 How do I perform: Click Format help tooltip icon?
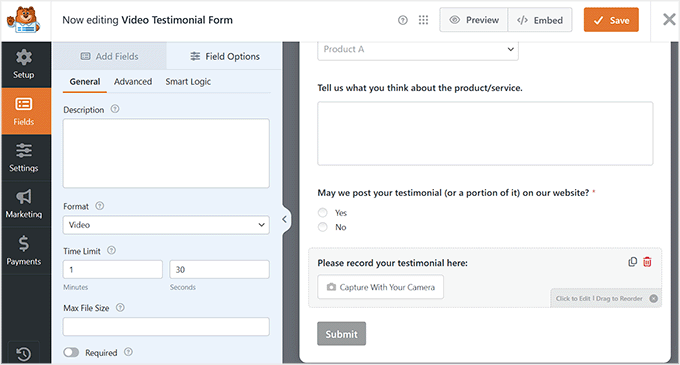click(x=100, y=206)
